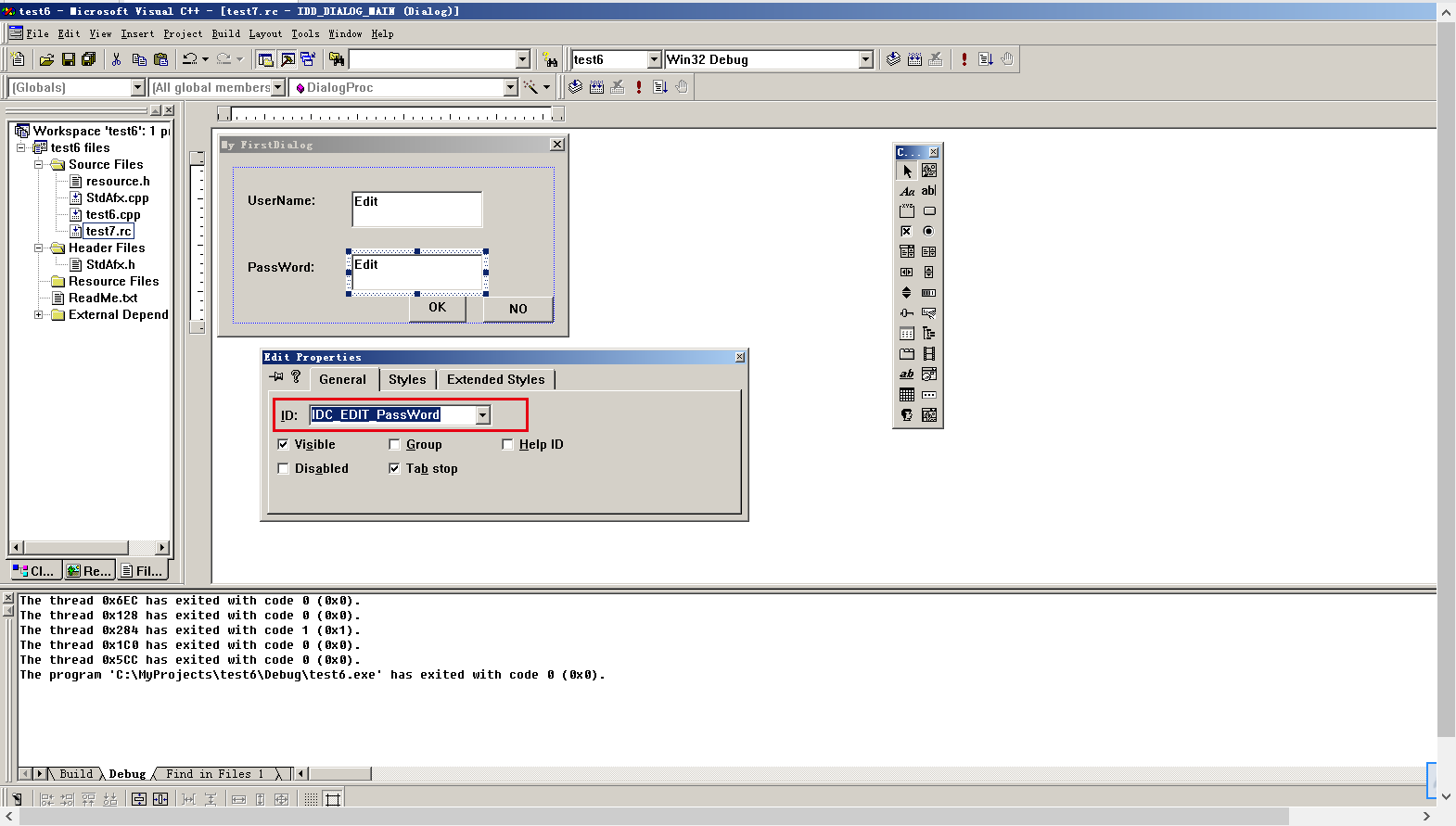Select the Tab Control tool
This screenshot has height=826, width=1456.
point(907,354)
